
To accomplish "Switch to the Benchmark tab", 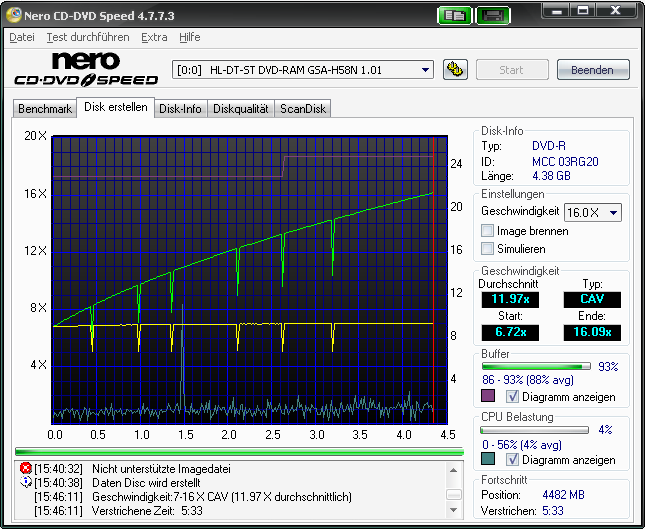I will [45, 109].
